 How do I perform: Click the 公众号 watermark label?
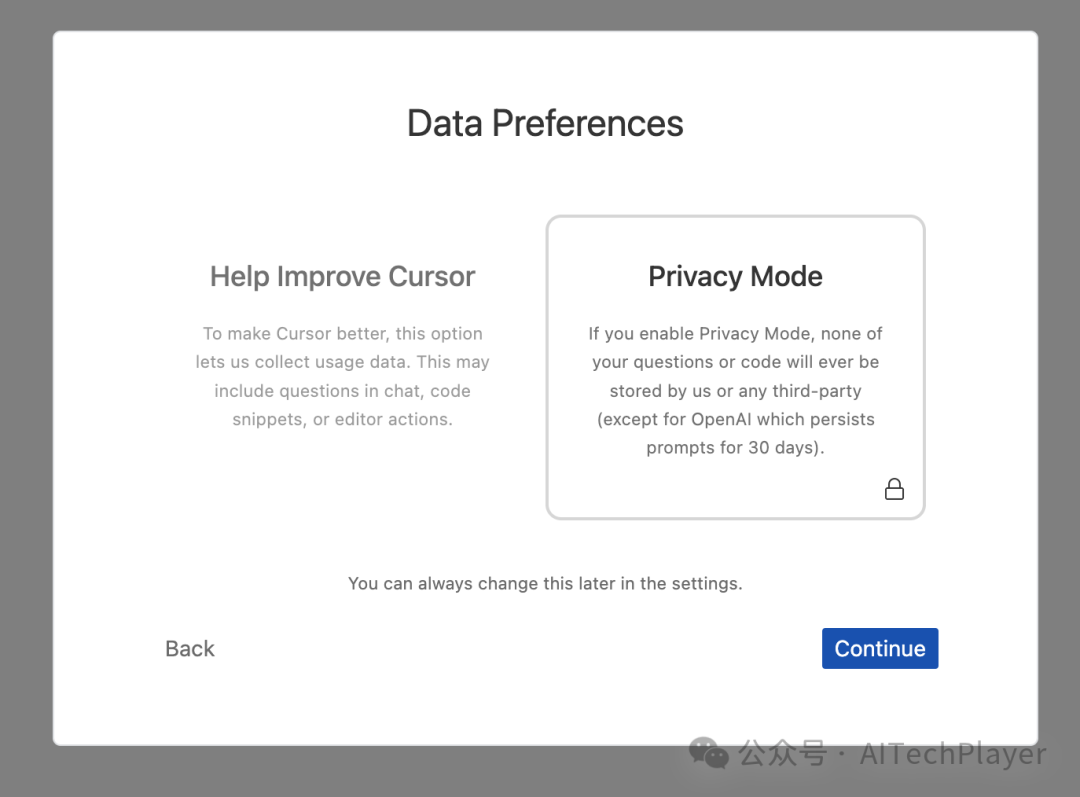[x=782, y=754]
